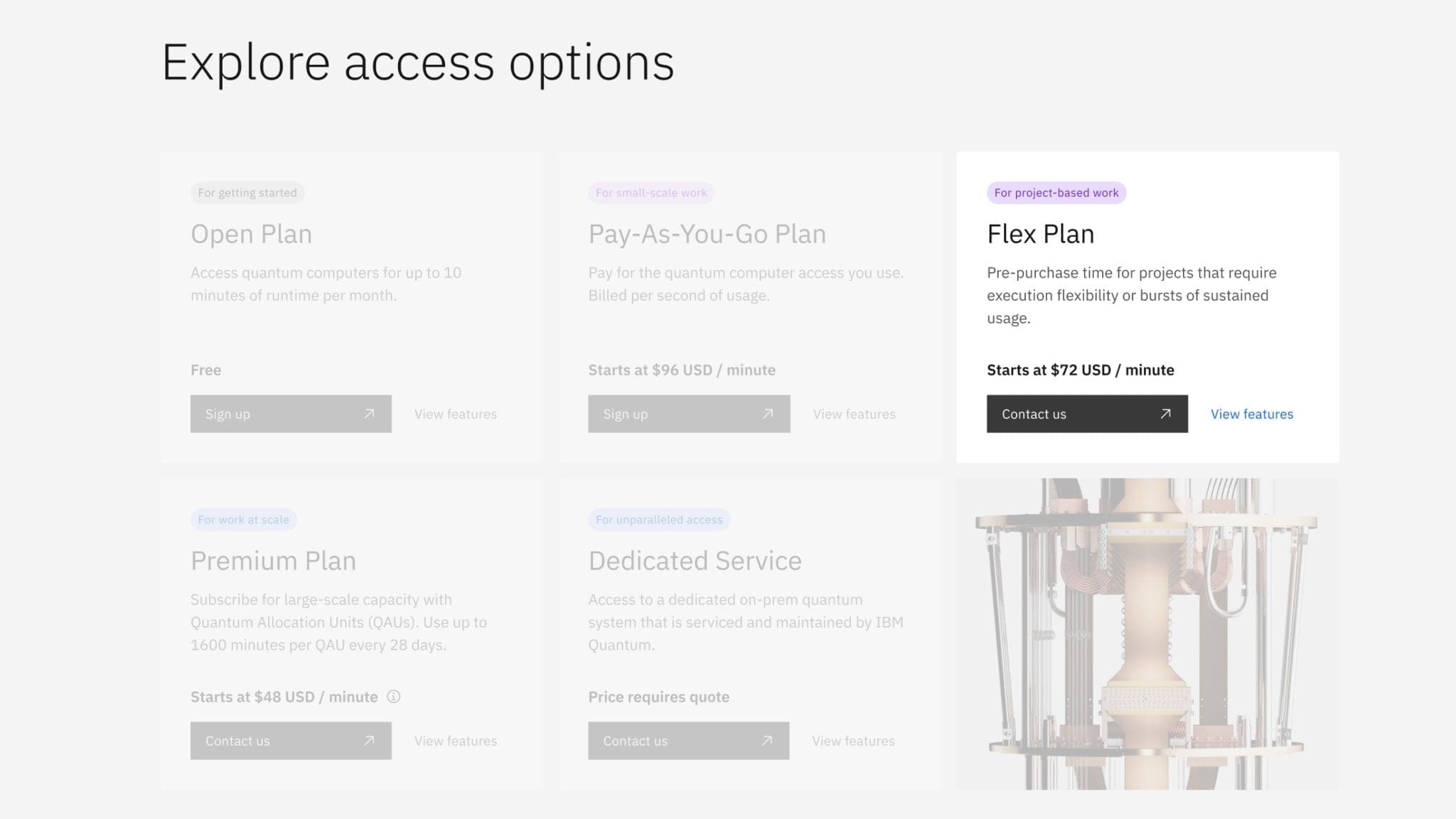Image resolution: width=1456 pixels, height=819 pixels.
Task: View features of the Pay-As-You-Go Plan
Action: coord(853,414)
